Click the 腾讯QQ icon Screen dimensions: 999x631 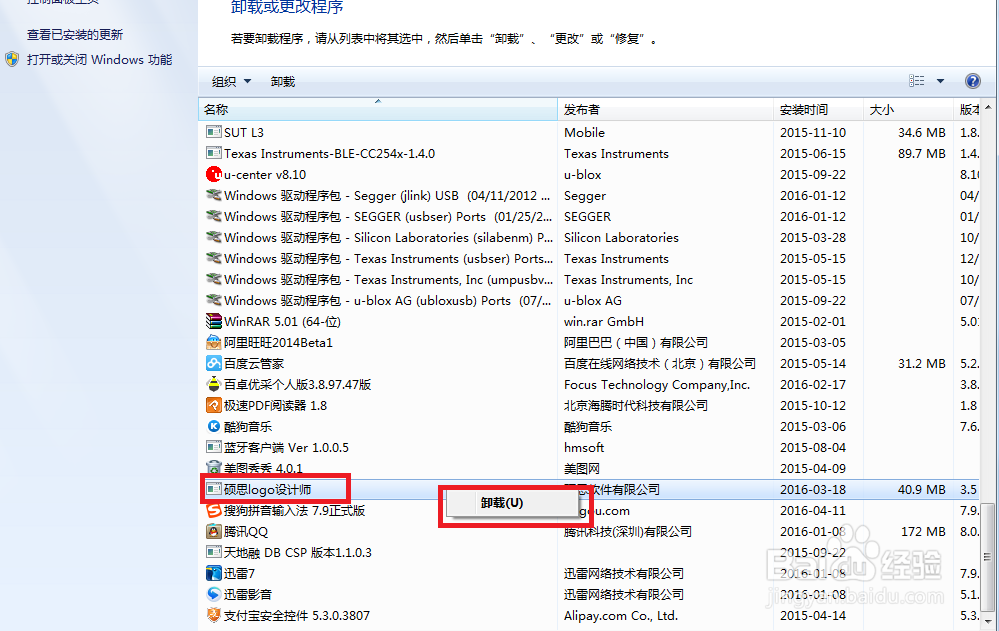(213, 532)
